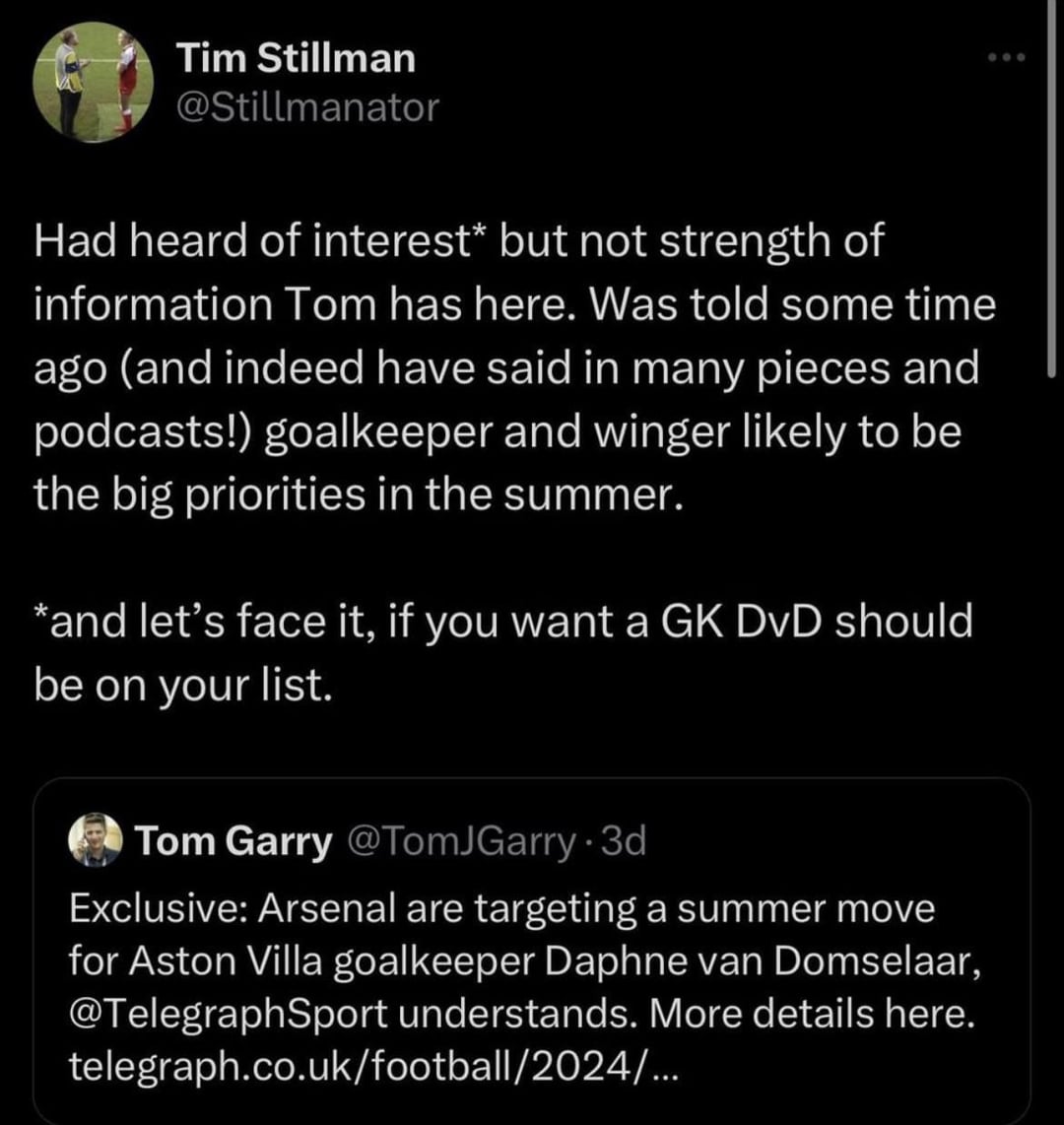The width and height of the screenshot is (1064, 1125).
Task: Click the @Stillmanator handle
Action: point(307,106)
